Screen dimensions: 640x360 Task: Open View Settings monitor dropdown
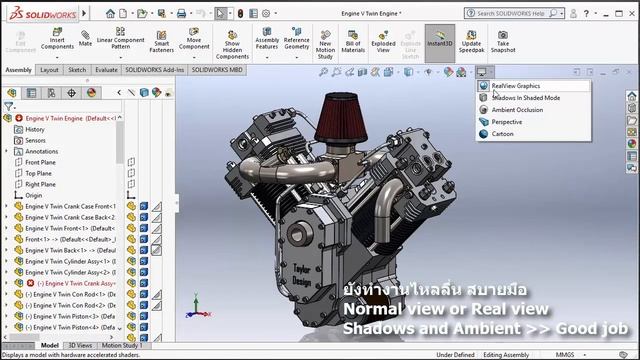(x=484, y=73)
